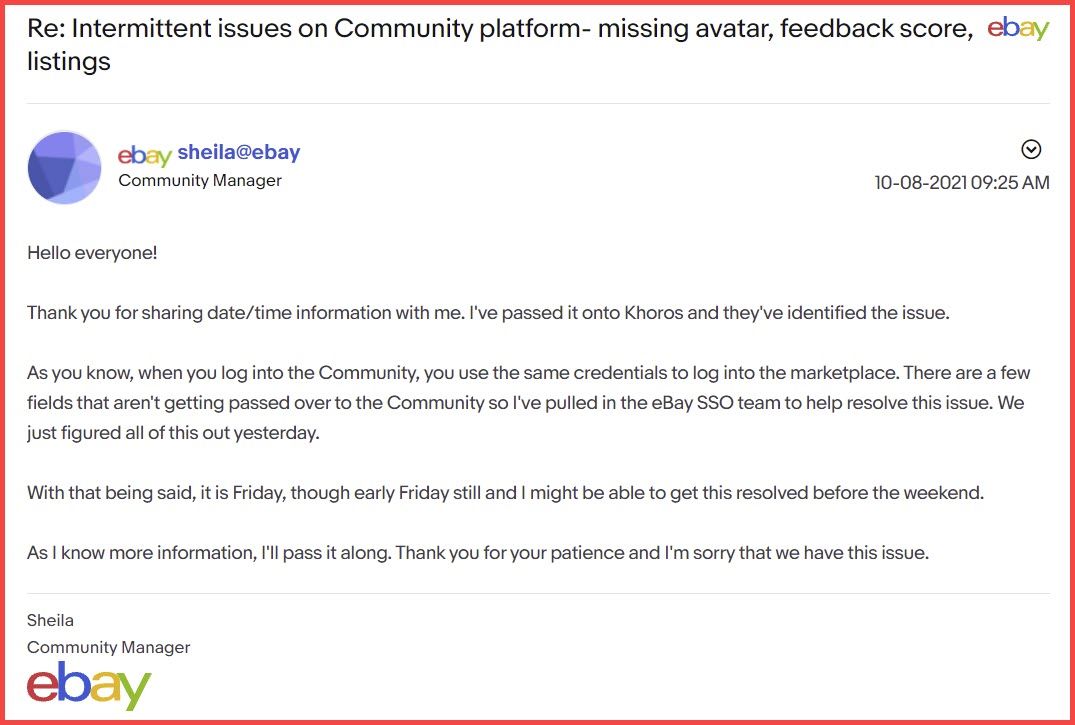Click the line starting 'As you know, when'
Screen dimensions: 1075x725
[x=529, y=373]
